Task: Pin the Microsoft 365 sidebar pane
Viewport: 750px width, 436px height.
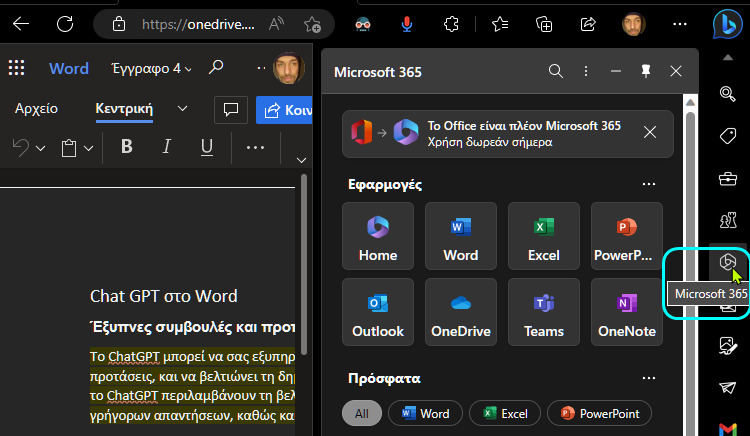Action: tap(646, 71)
